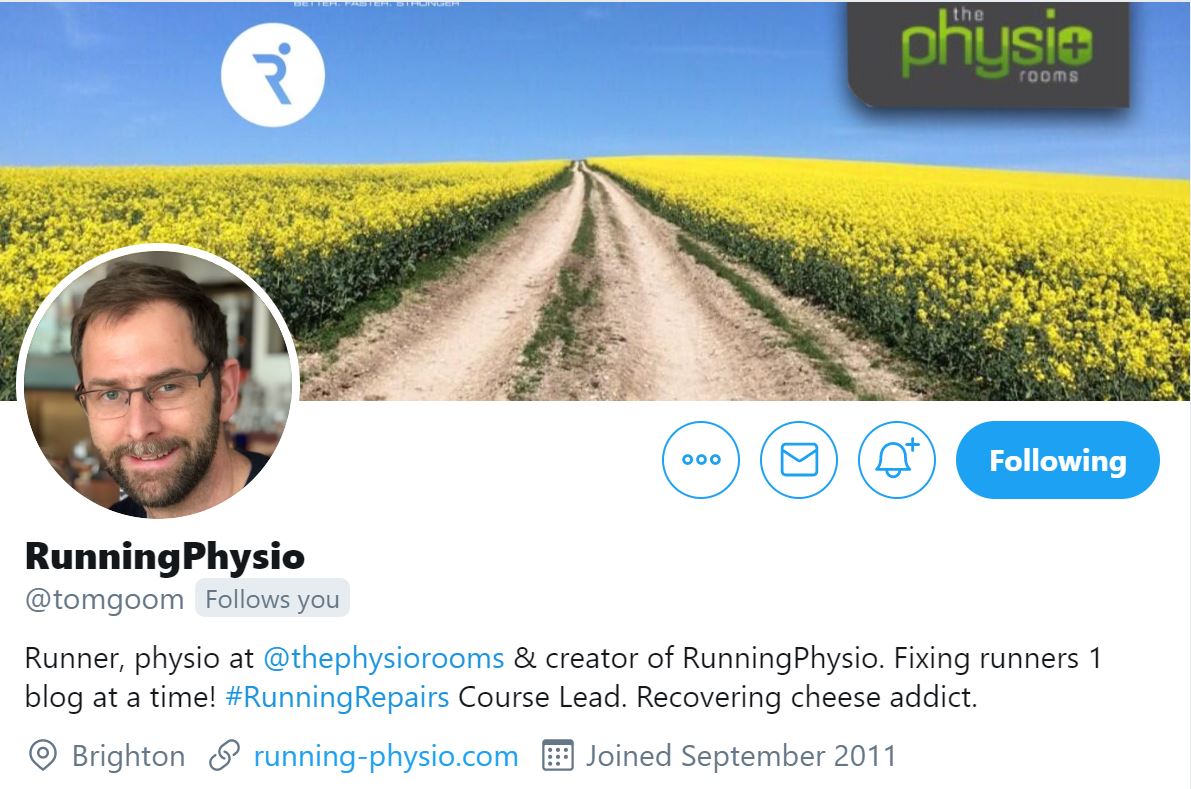Screen dimensions: 1191x789
Task: Click the envelope message icon
Action: [x=799, y=459]
